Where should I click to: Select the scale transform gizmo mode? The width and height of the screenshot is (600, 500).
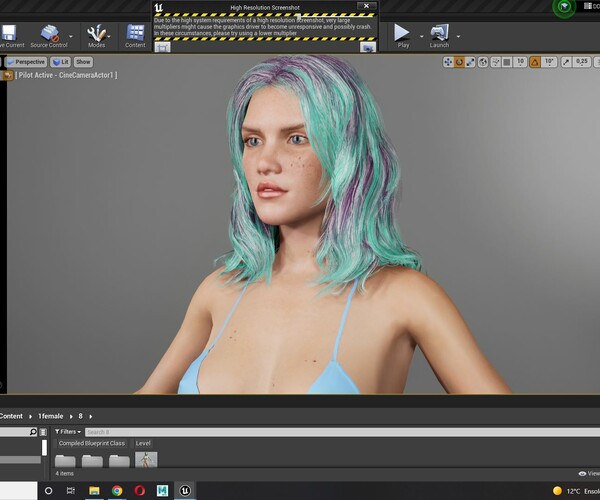(x=470, y=62)
